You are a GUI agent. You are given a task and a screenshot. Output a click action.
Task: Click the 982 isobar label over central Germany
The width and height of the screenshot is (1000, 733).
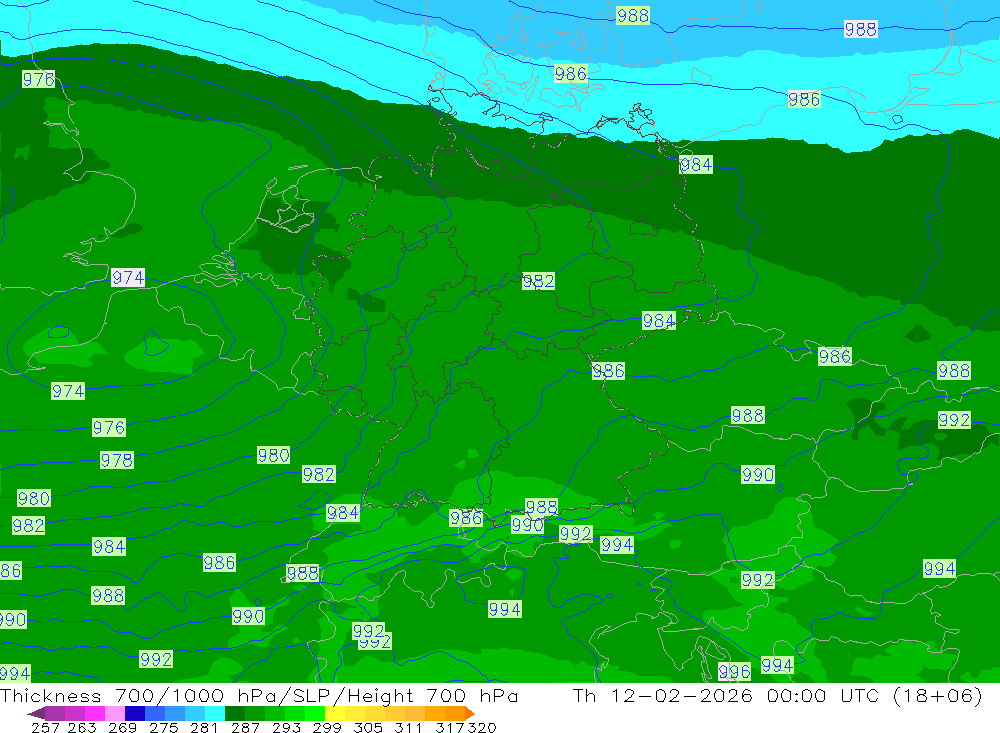tap(538, 281)
